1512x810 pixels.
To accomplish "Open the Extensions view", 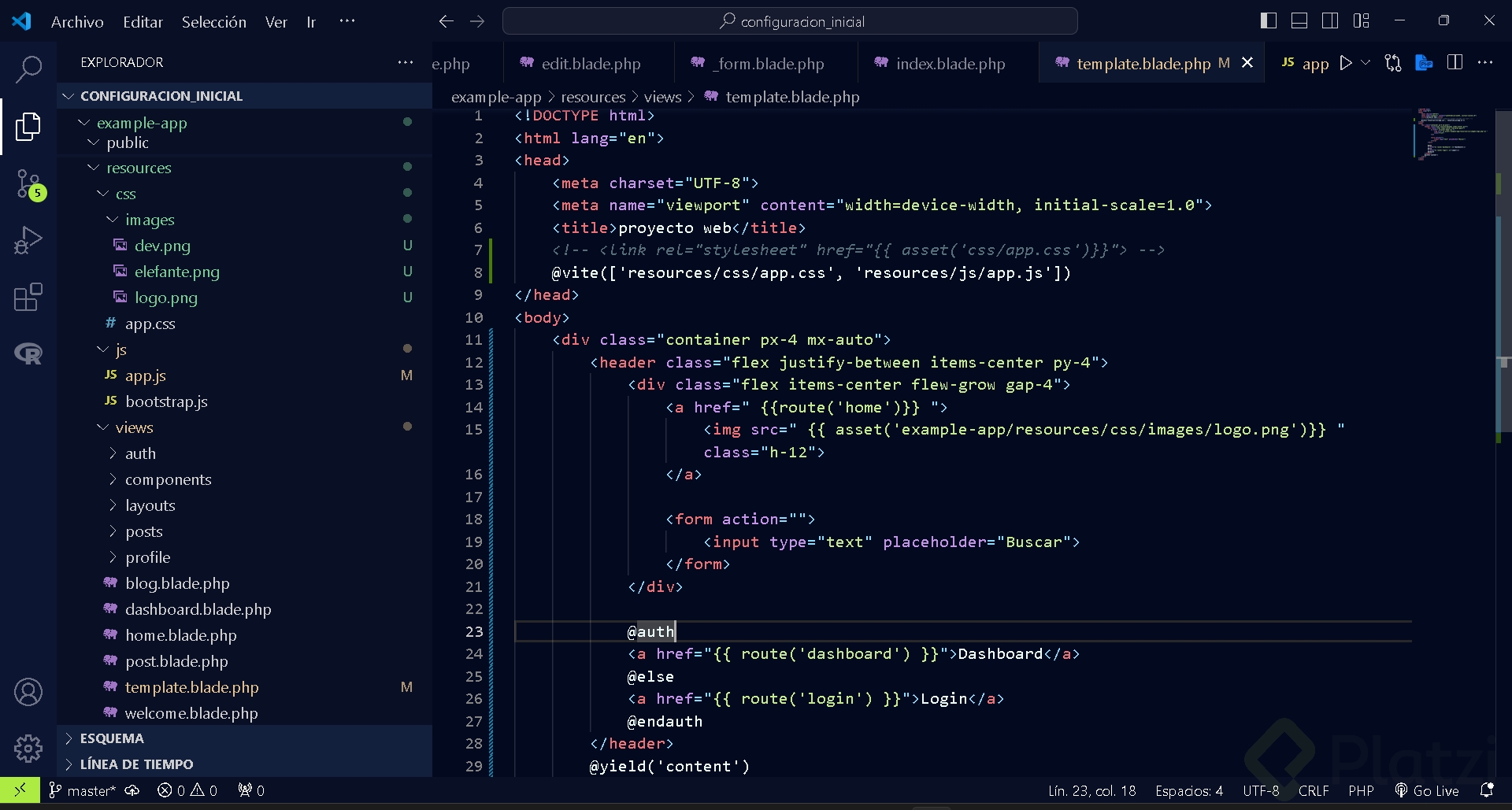I will (x=28, y=298).
